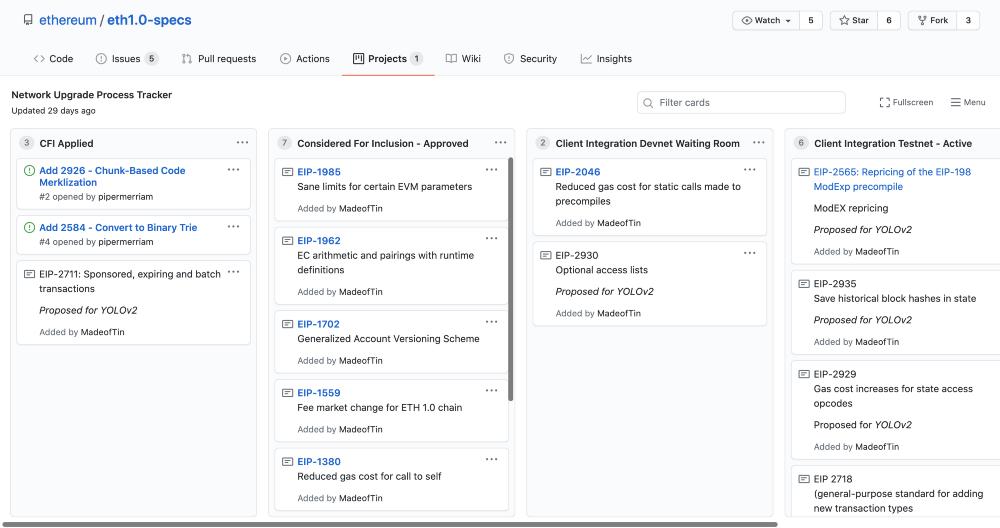Open Add 2584 Convert to Binary Trie issue
The width and height of the screenshot is (1000, 528).
(x=118, y=228)
